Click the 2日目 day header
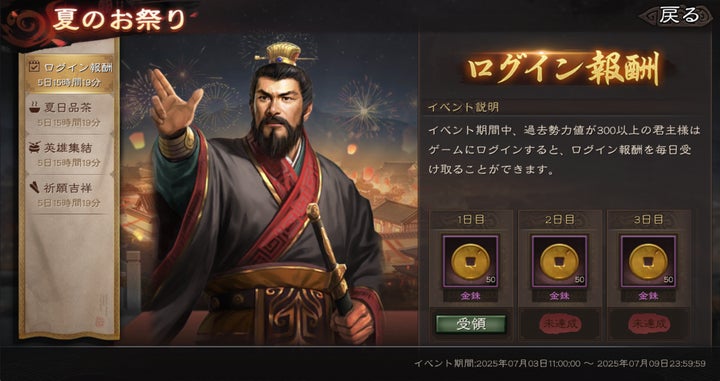This screenshot has height=381, width=720. tap(559, 219)
